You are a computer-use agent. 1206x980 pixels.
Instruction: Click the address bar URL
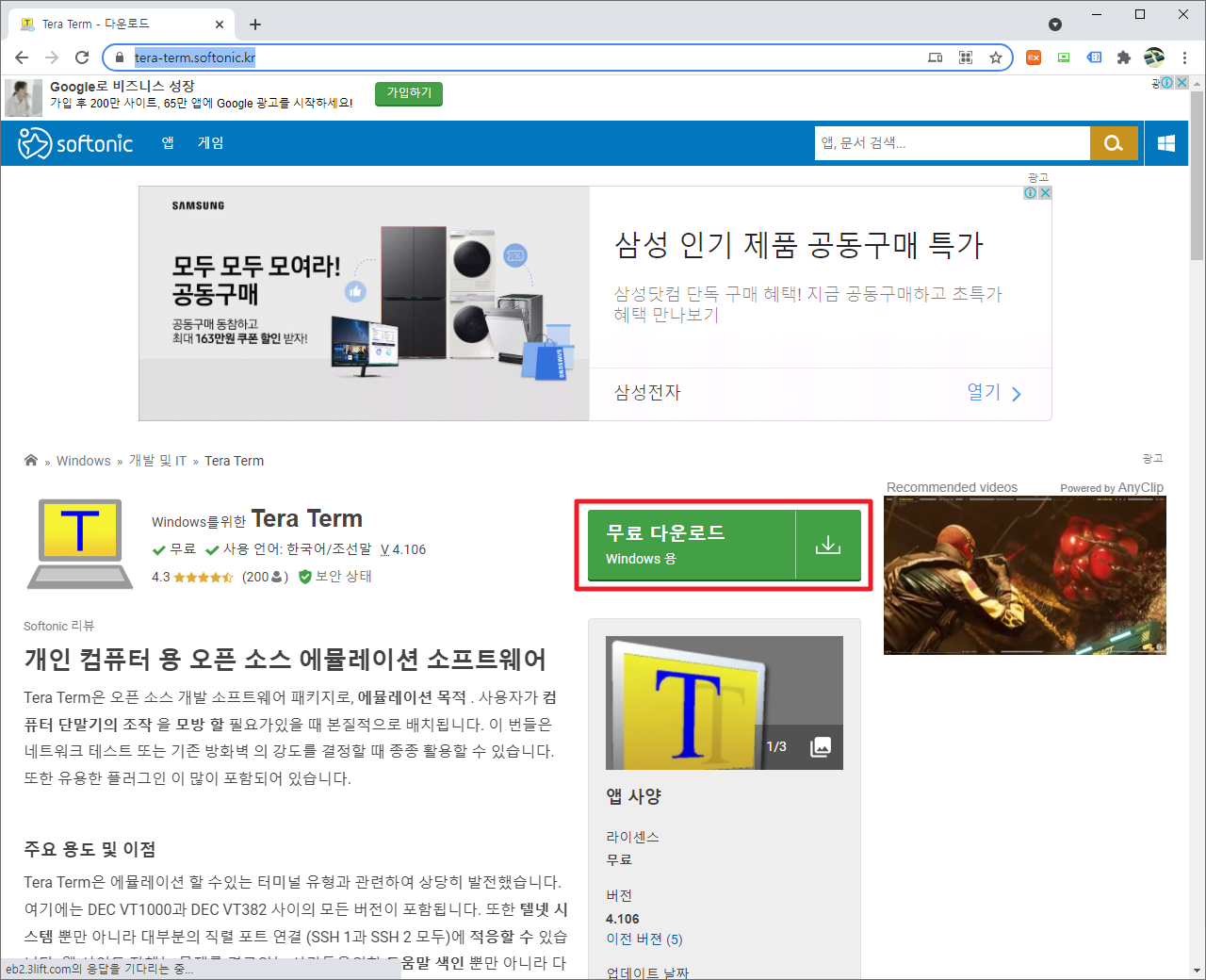point(195,57)
